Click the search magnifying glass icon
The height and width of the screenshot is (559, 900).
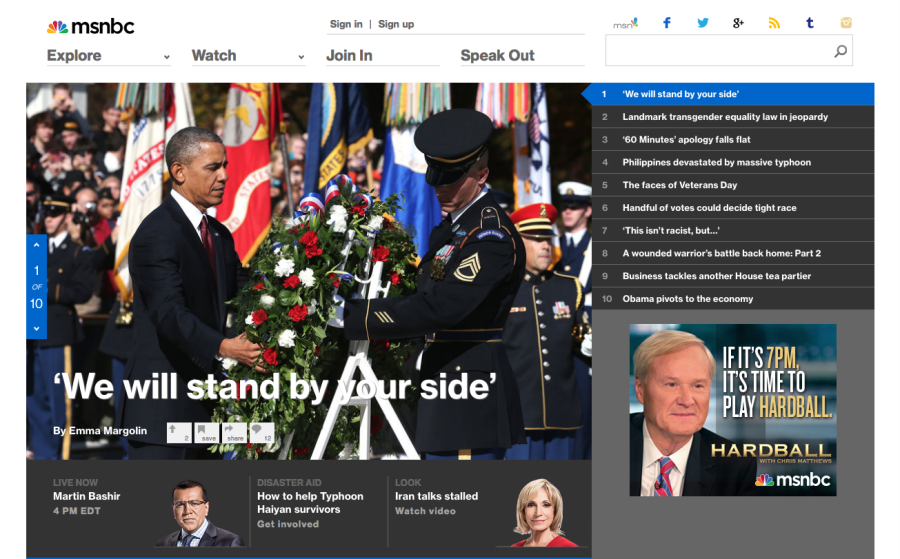click(840, 51)
